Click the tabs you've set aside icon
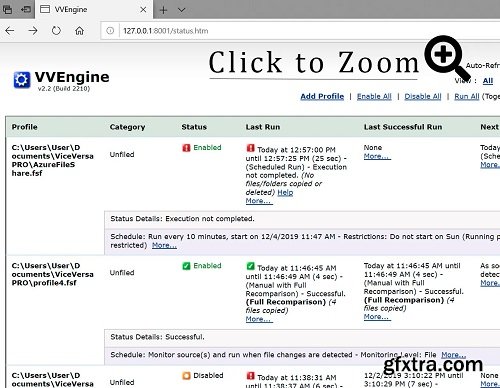The height and width of the screenshot is (388, 500). (x=7, y=10)
